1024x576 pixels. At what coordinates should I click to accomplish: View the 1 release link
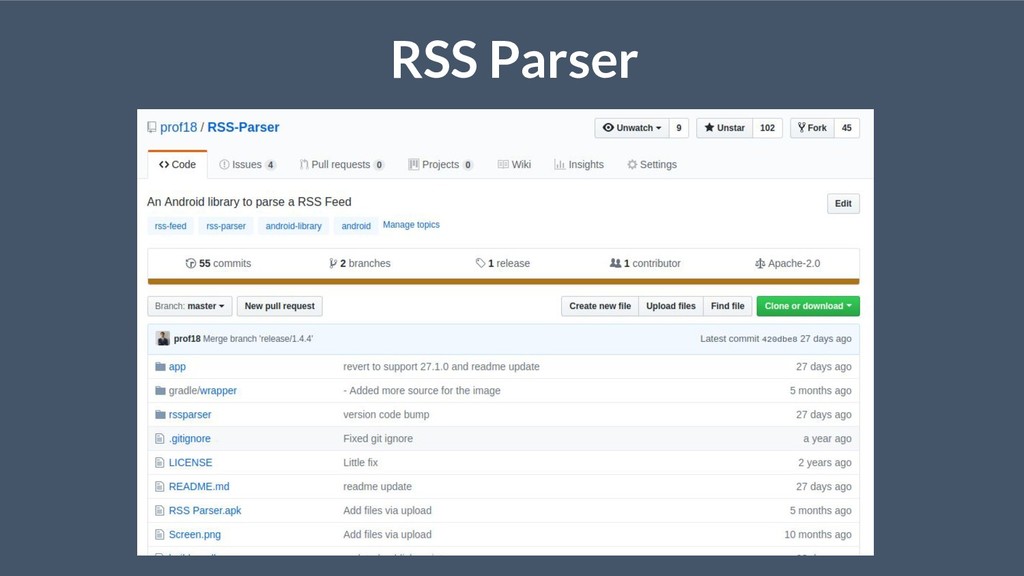503,263
